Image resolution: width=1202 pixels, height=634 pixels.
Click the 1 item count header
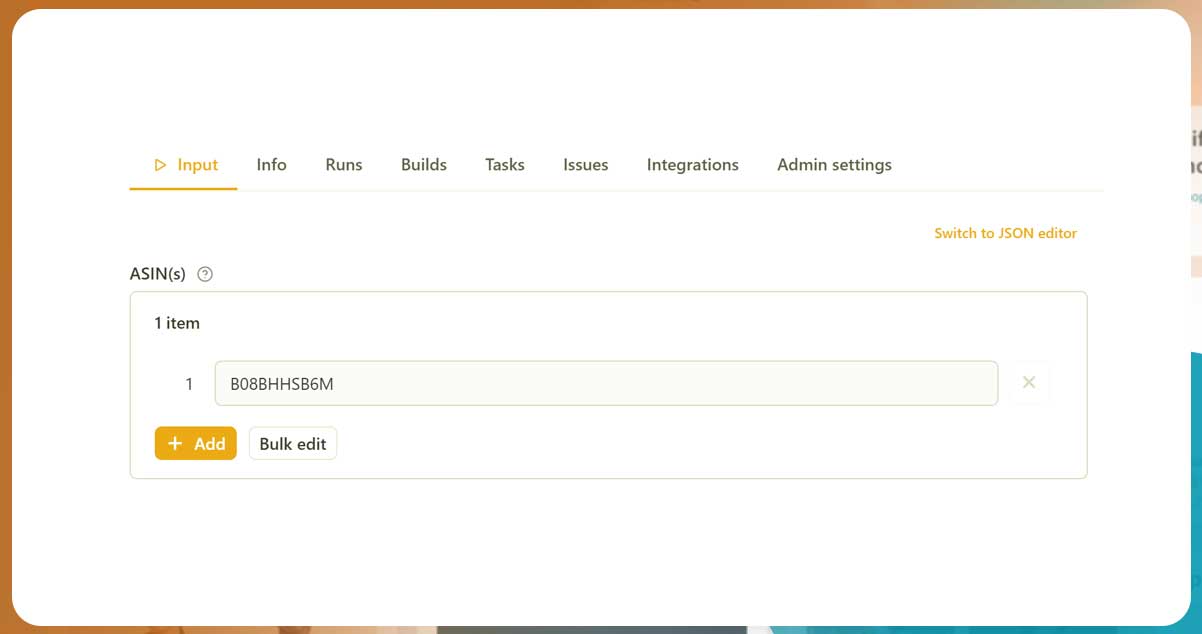click(177, 322)
